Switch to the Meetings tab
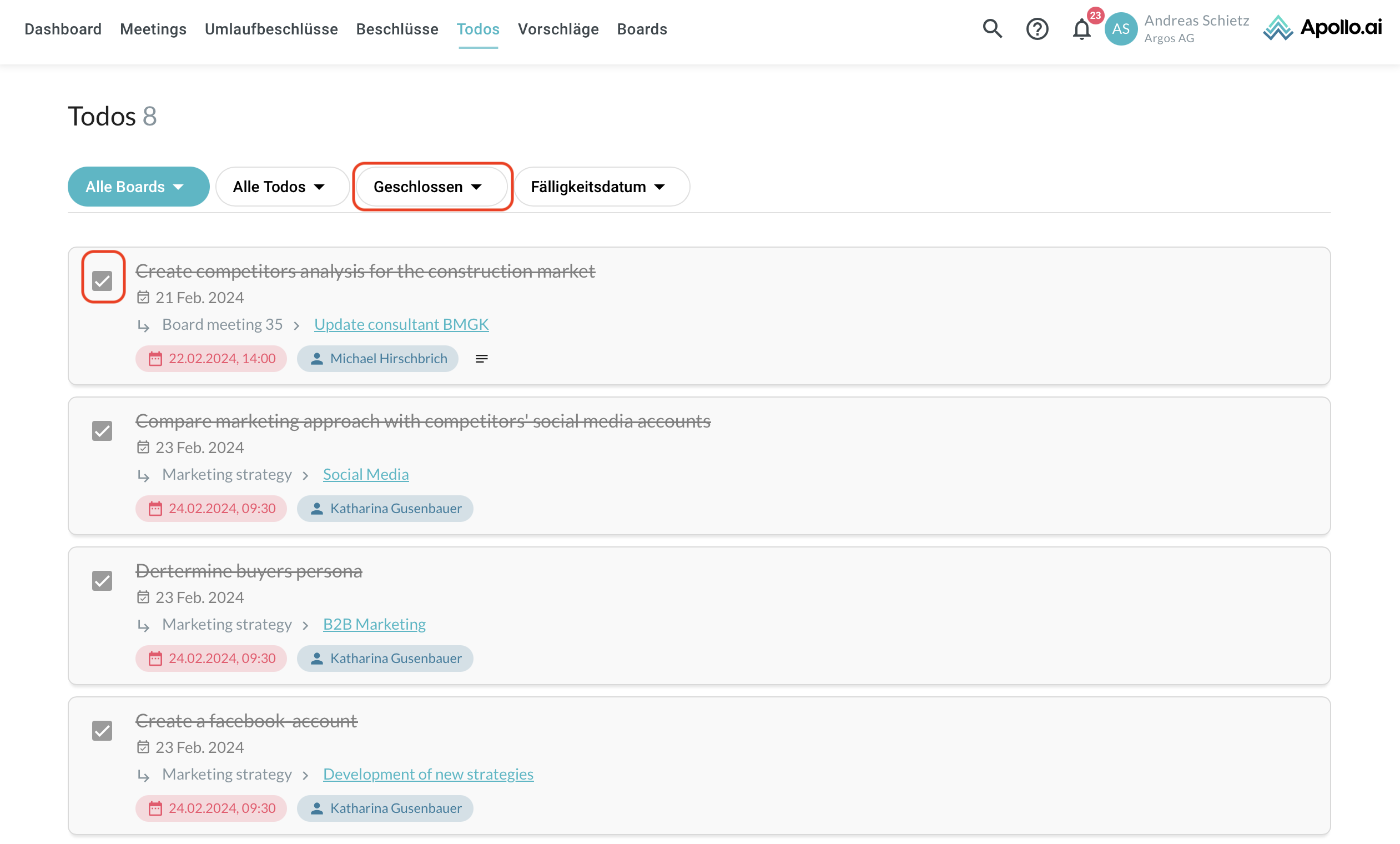Viewport: 1400px width, 844px height. (153, 29)
